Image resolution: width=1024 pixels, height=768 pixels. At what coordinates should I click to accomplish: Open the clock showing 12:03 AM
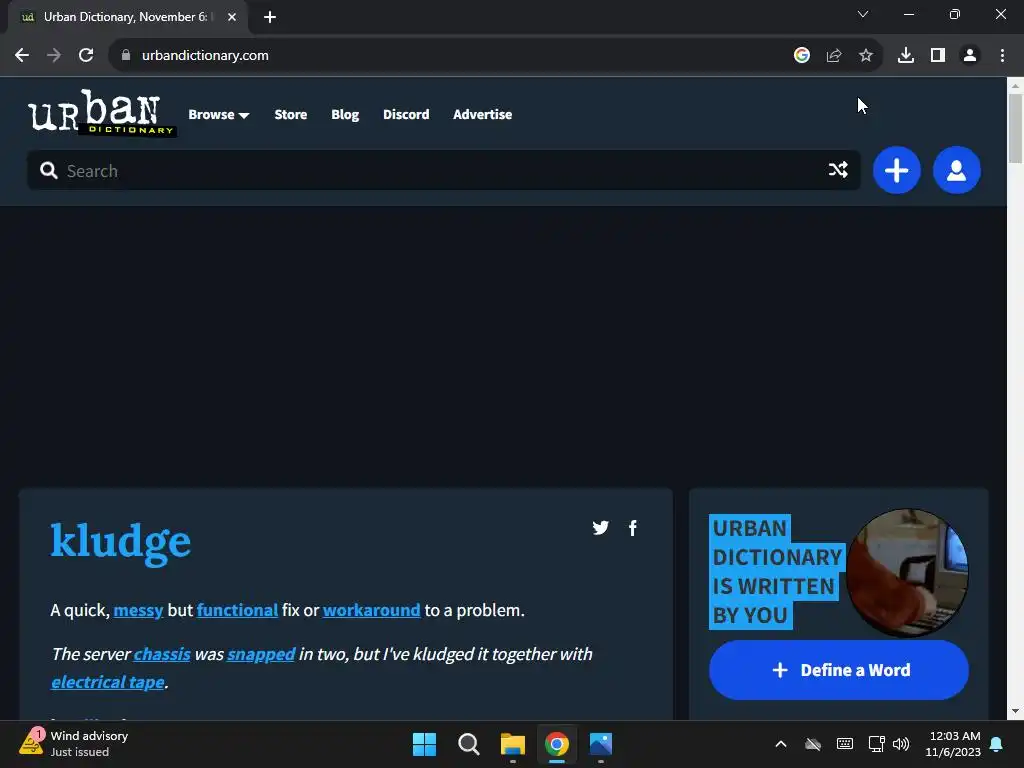tap(953, 744)
